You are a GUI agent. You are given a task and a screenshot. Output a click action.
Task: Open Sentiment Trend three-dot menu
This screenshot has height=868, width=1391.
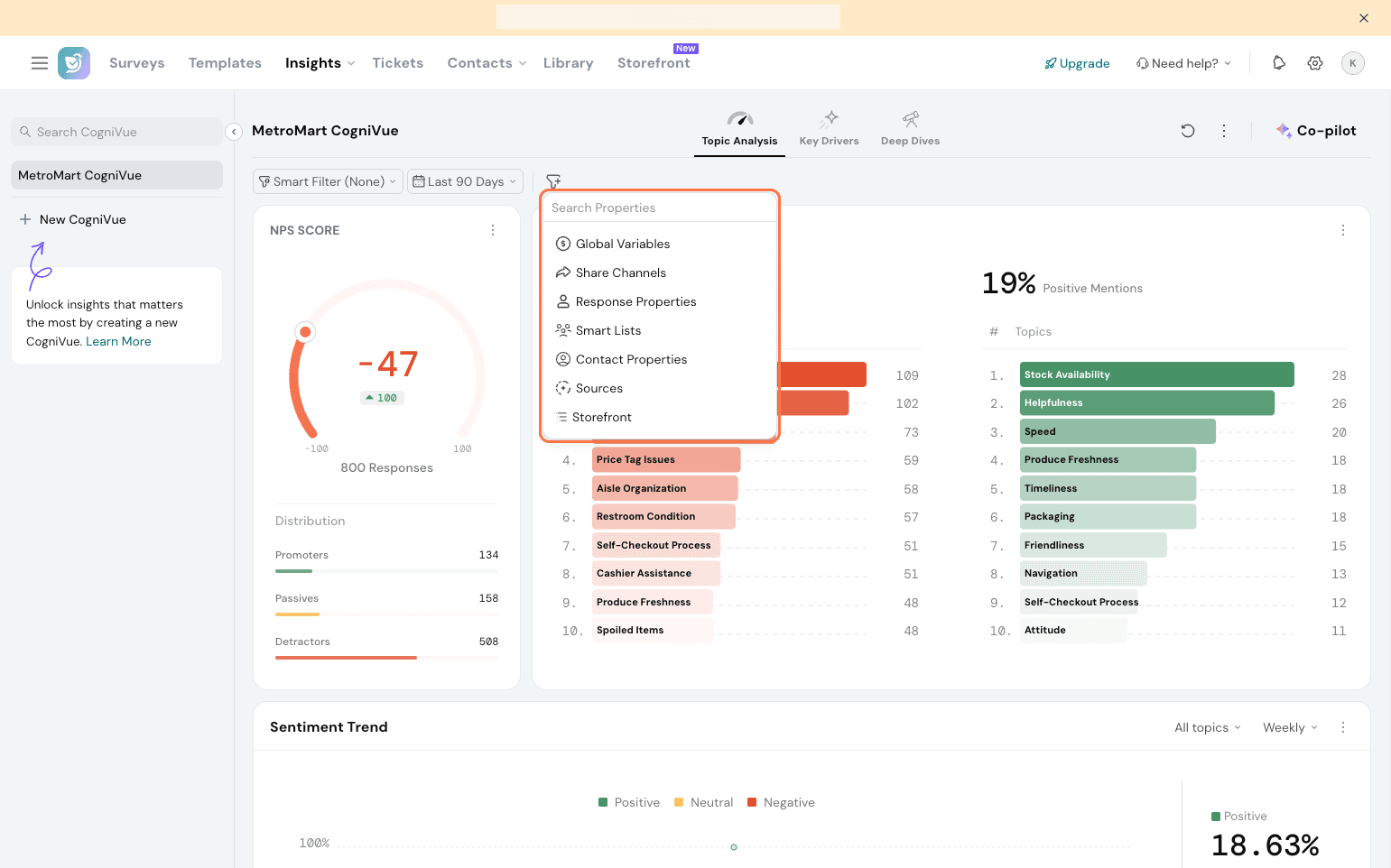[1343, 727]
